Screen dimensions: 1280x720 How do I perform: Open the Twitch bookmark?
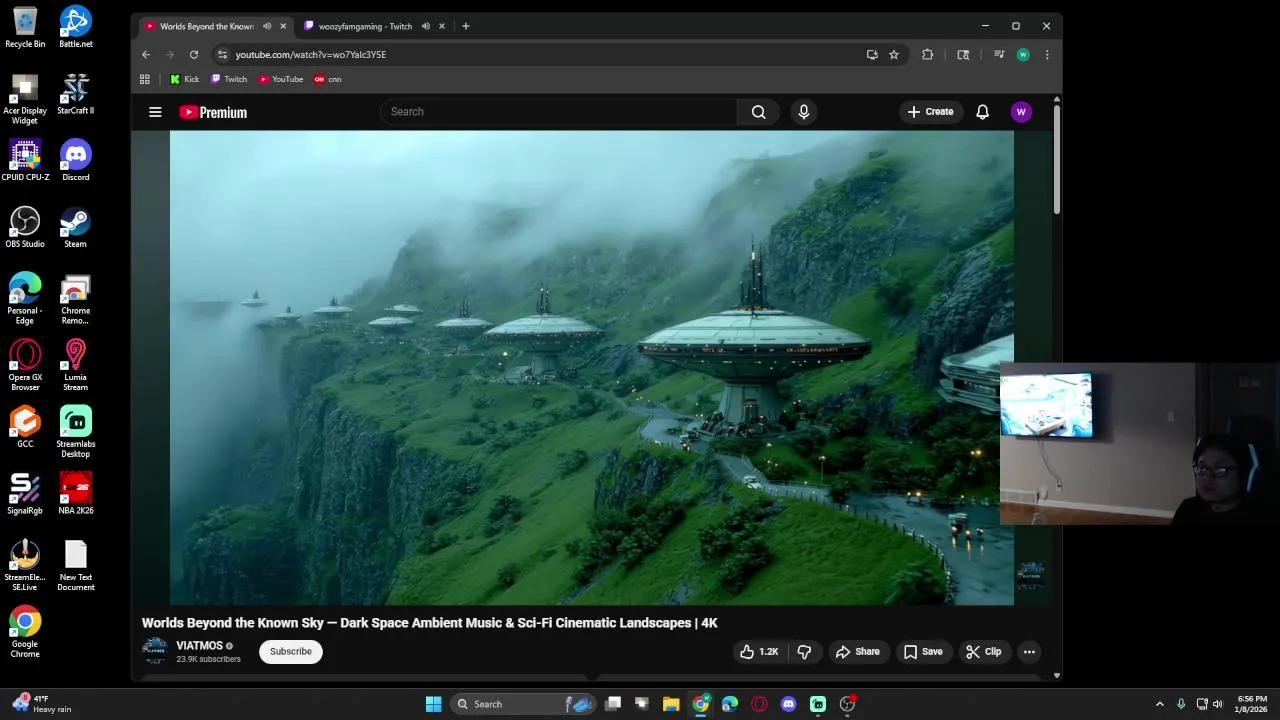[x=229, y=79]
